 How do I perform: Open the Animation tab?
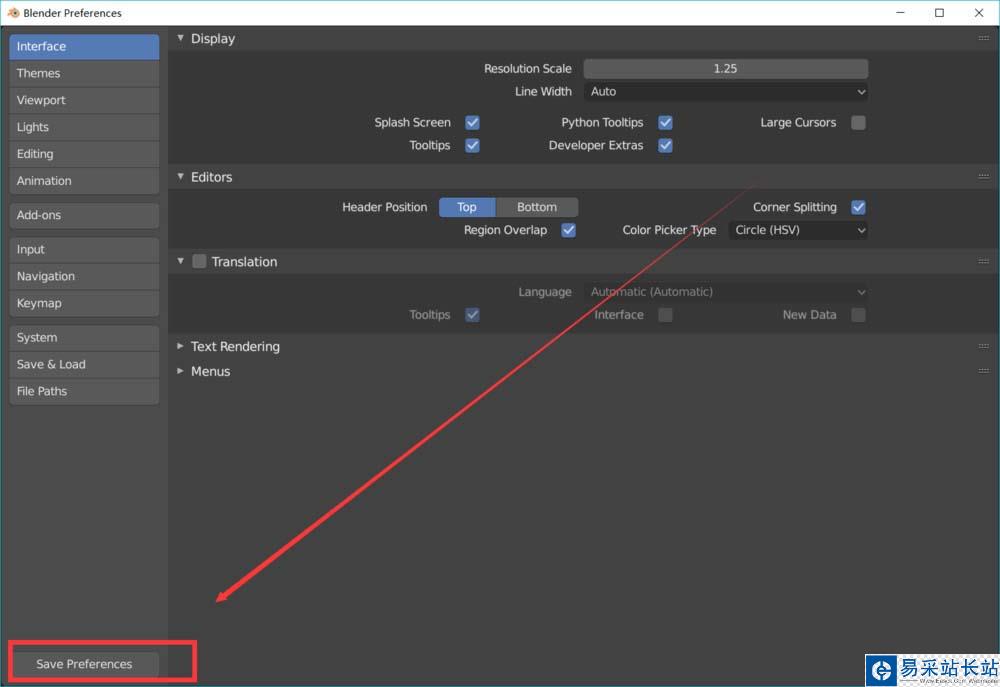coord(84,181)
